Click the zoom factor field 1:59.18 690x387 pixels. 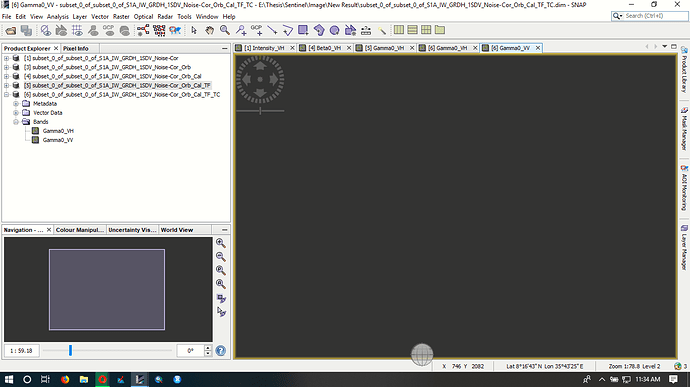pos(22,351)
